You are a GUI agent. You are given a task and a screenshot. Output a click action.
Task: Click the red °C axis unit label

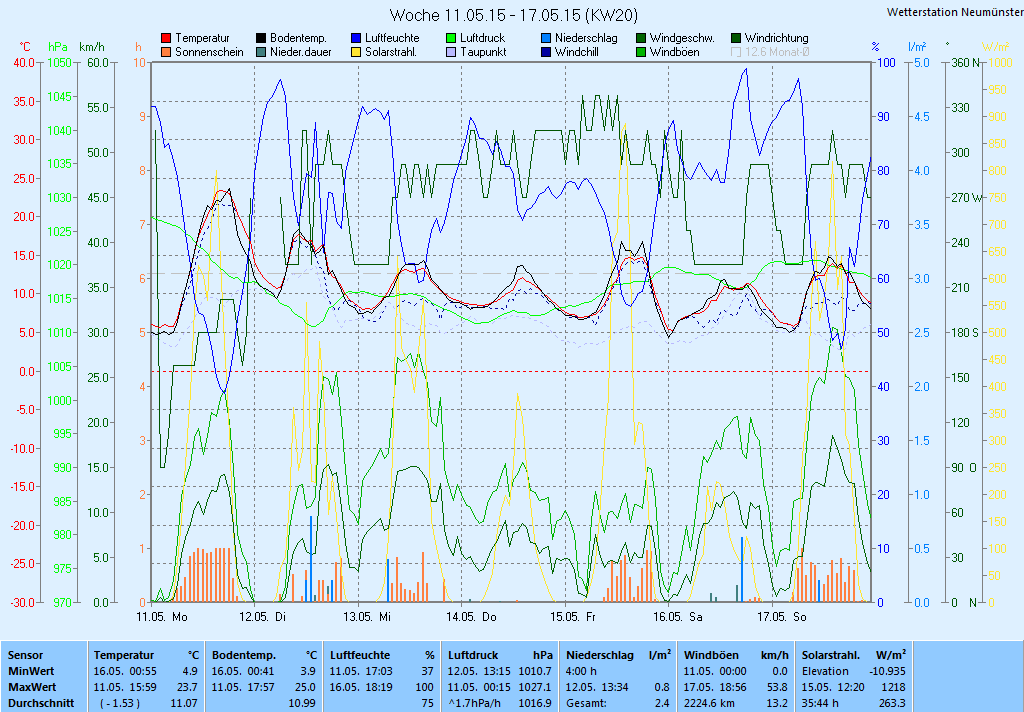25,47
